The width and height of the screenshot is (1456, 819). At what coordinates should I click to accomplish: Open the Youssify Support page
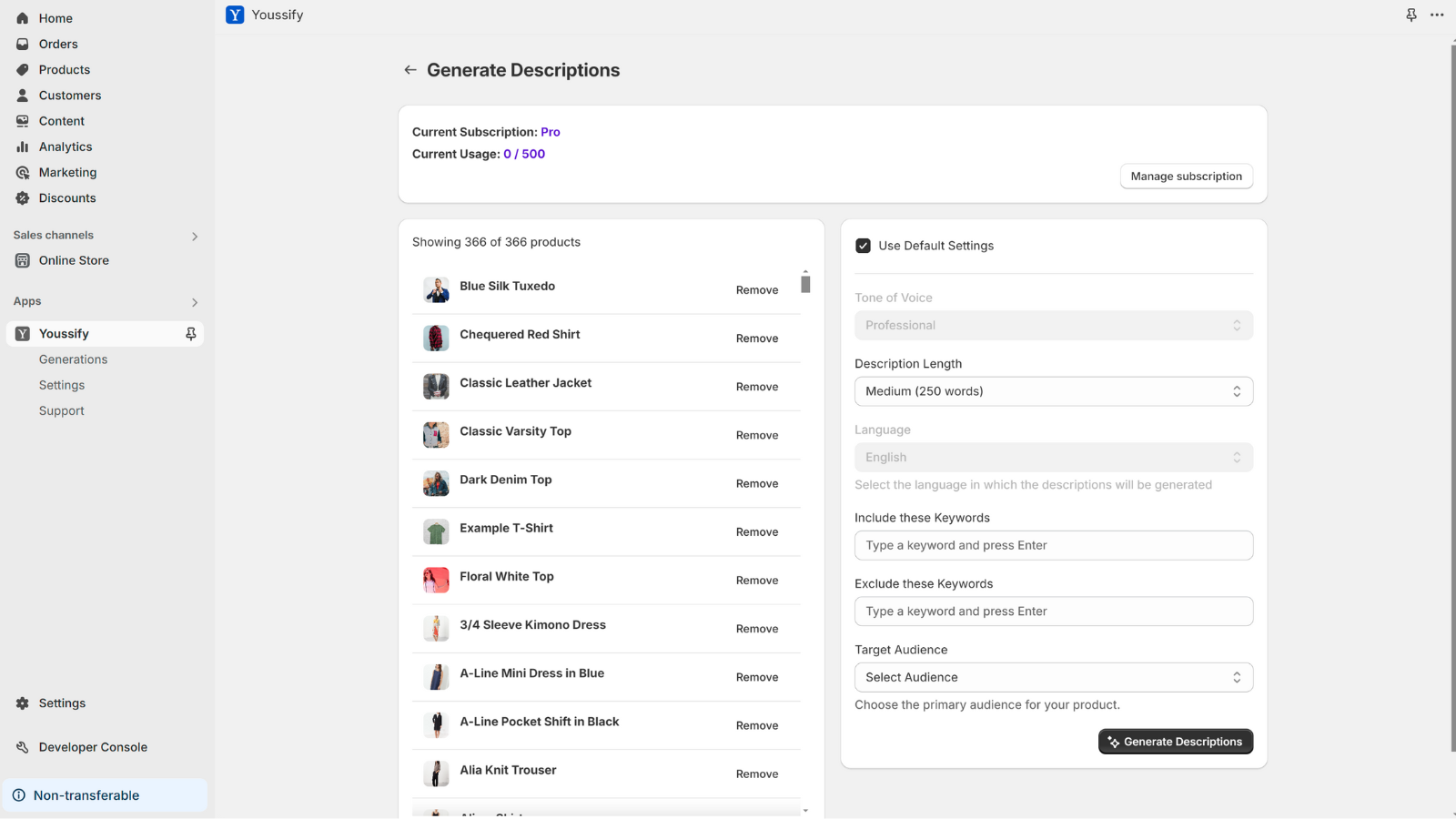[x=61, y=410]
